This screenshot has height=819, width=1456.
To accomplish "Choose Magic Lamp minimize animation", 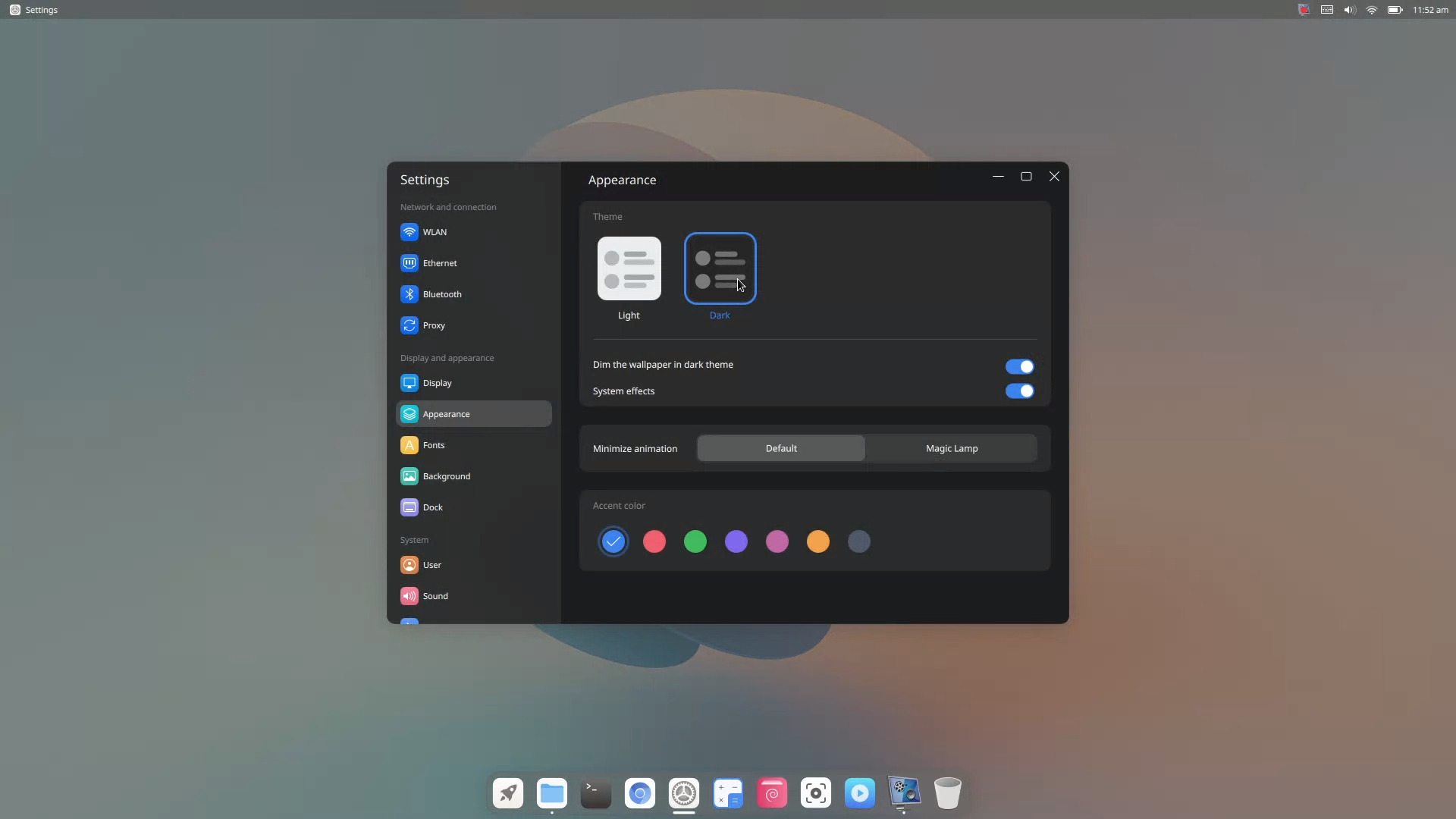I will point(951,448).
